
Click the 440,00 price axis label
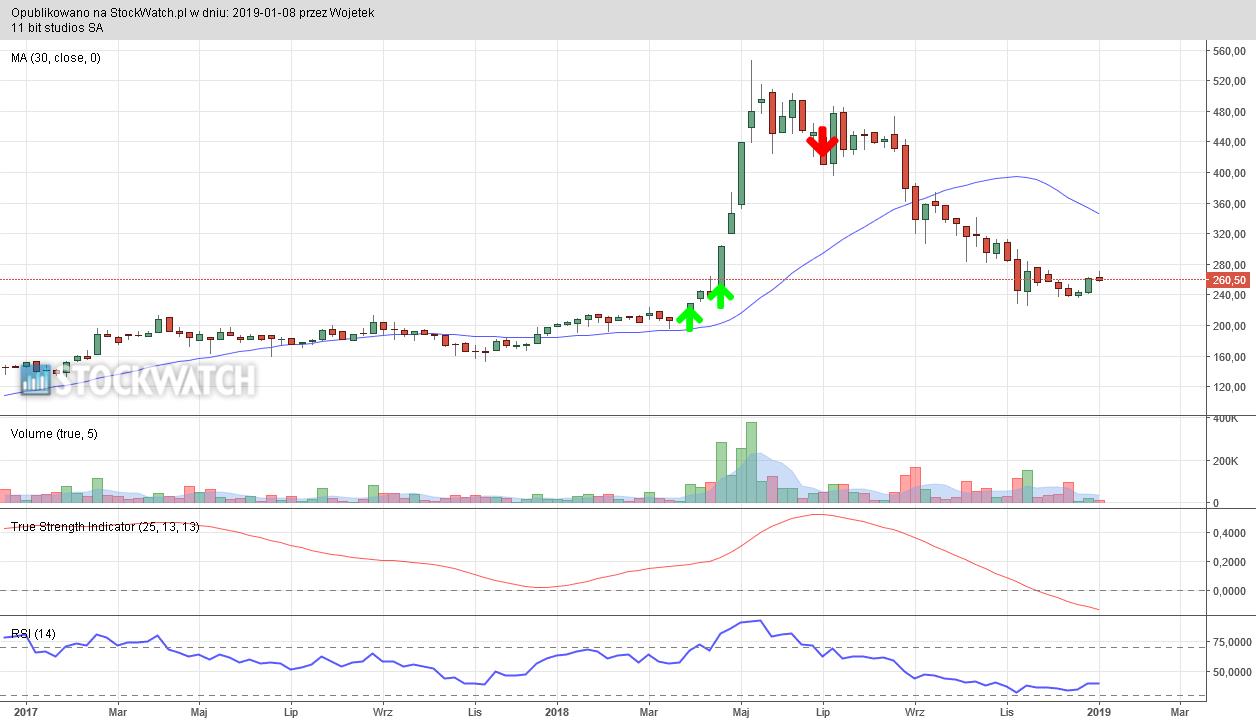coord(1227,143)
